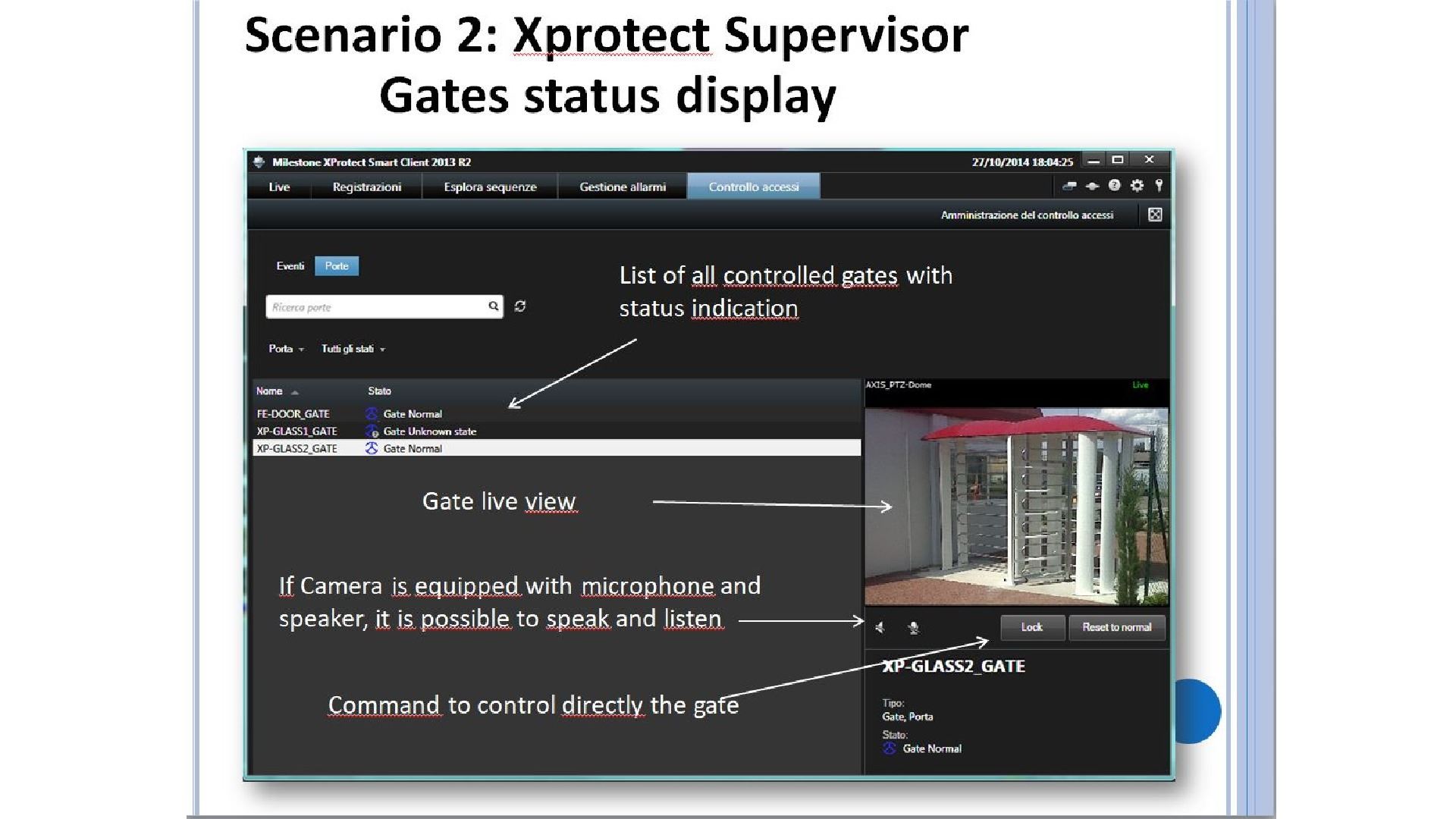Go to Gestione allarmi tab
Screen dimensions: 1456x819
(623, 187)
